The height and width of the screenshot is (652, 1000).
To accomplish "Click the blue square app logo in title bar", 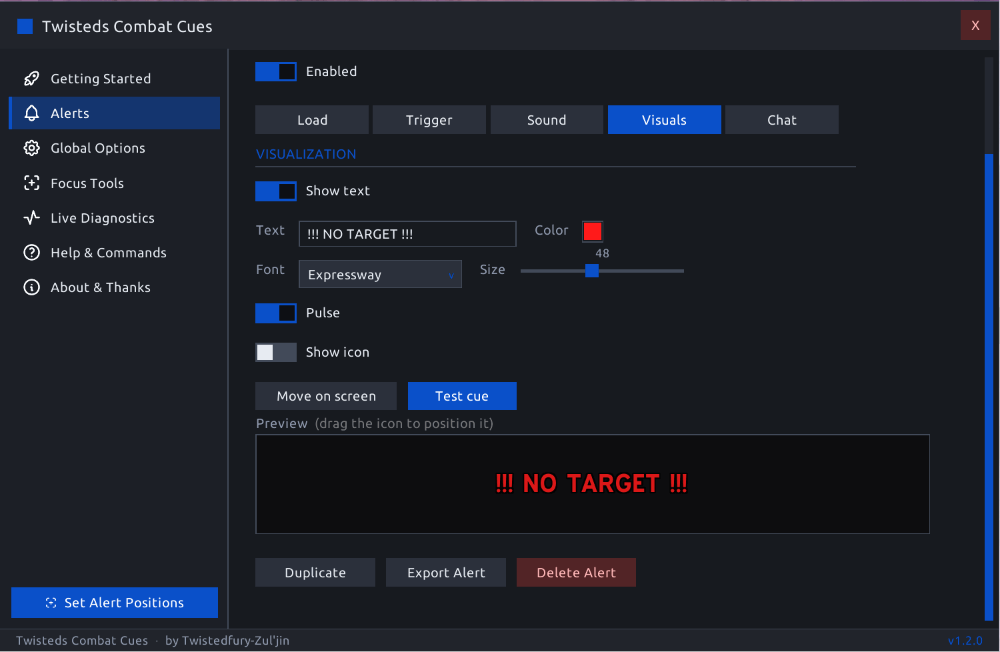I will point(25,26).
